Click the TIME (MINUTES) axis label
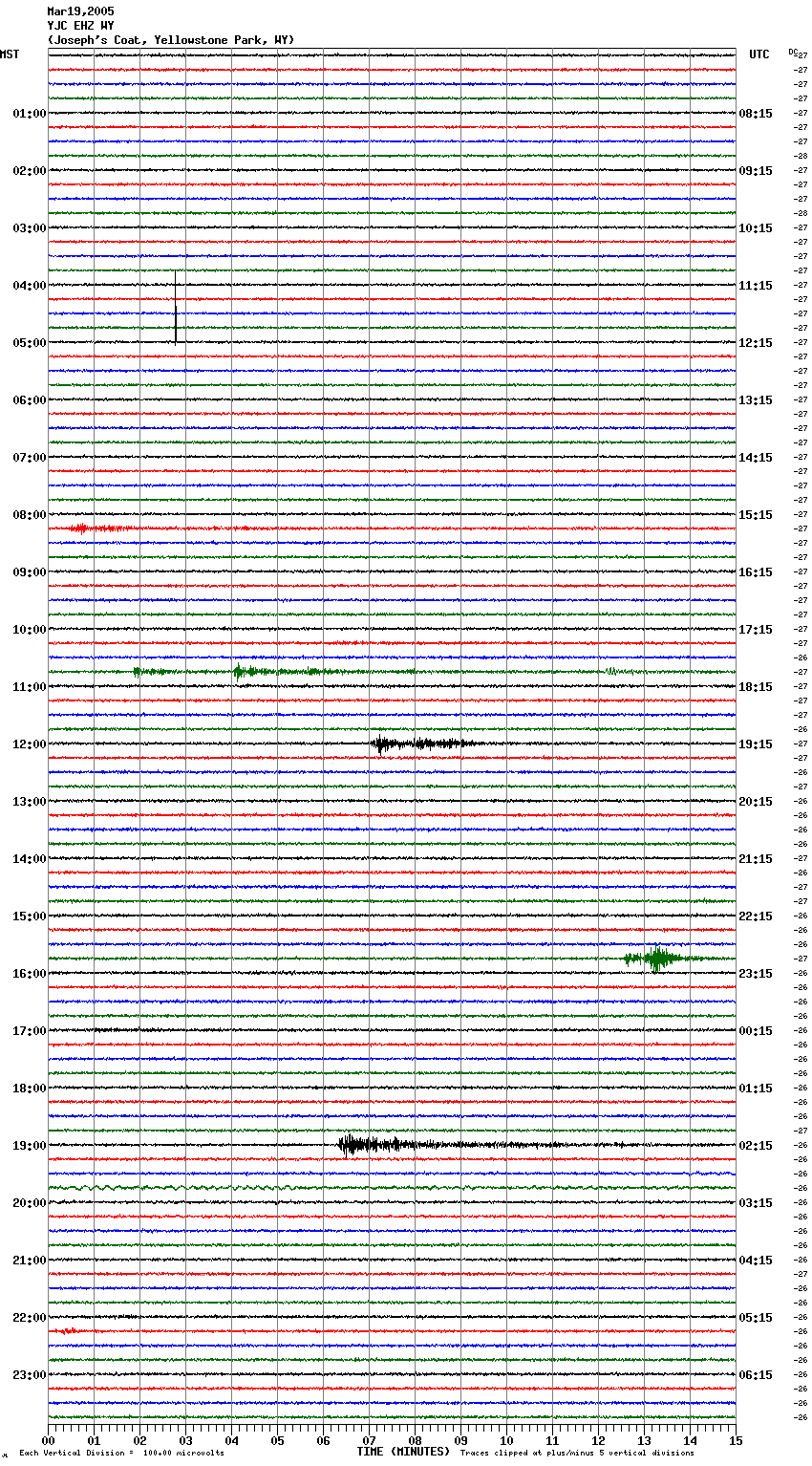 [x=403, y=1452]
